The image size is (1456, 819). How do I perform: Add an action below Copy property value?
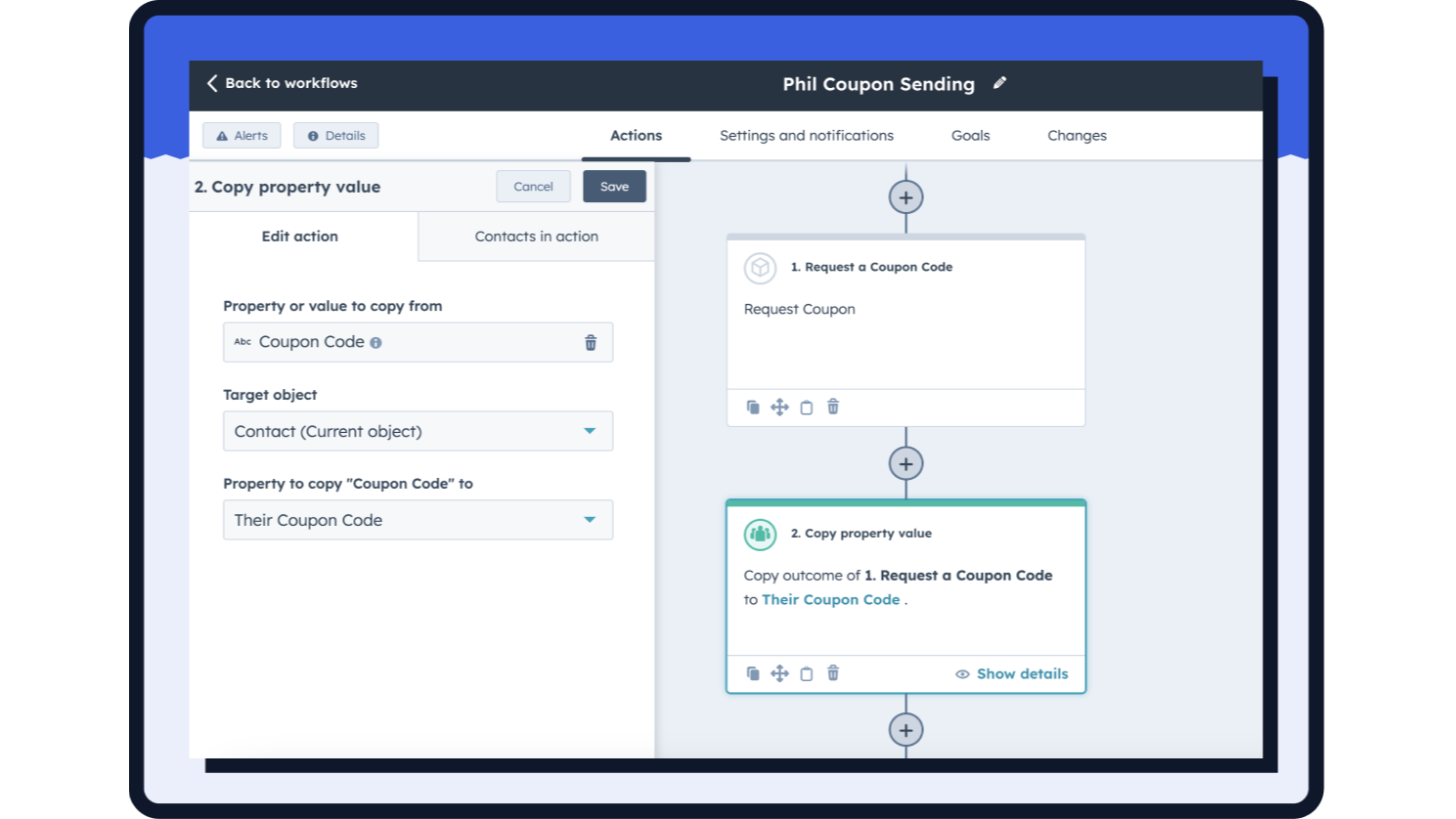(x=905, y=730)
